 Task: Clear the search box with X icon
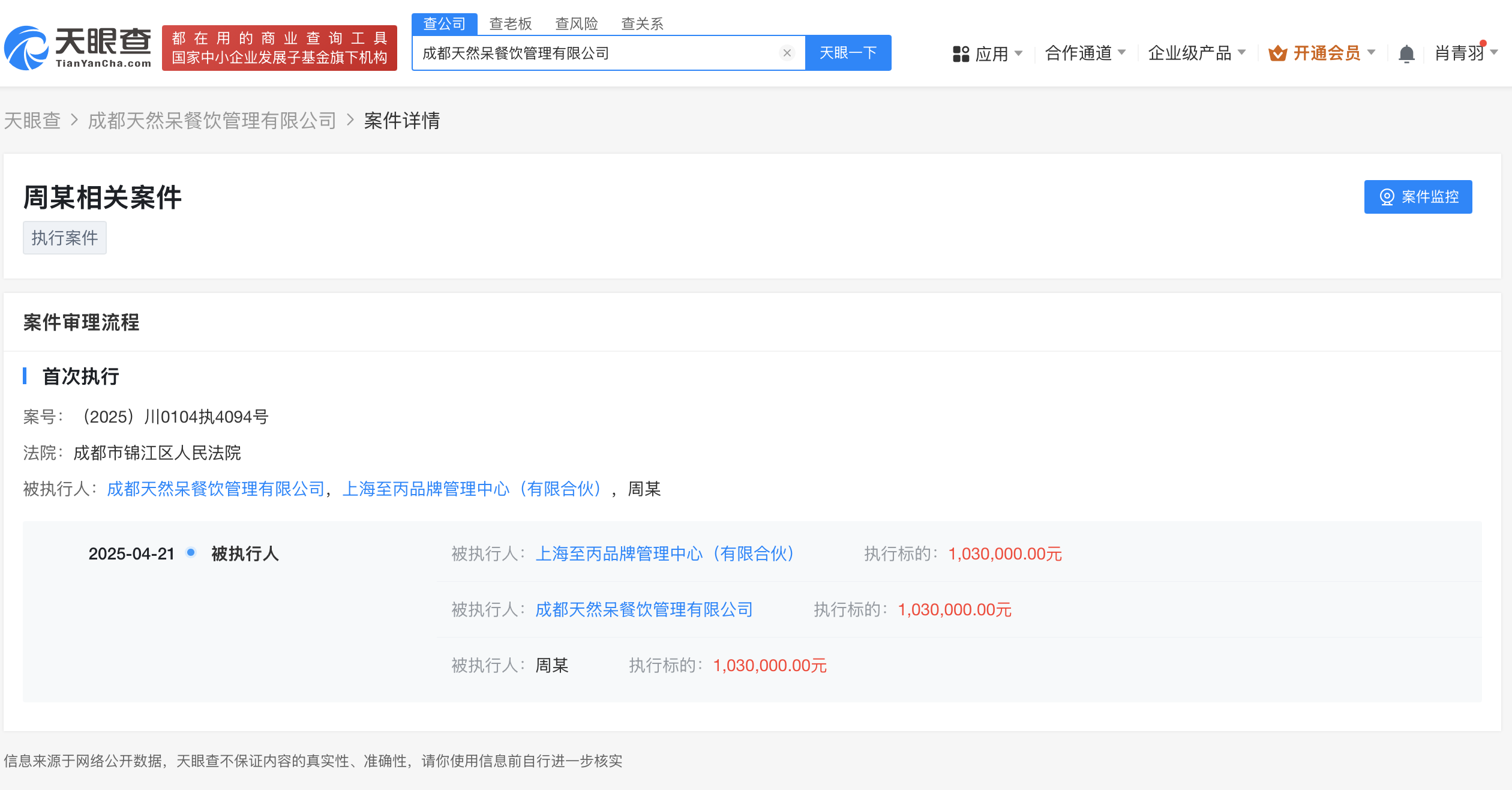(x=787, y=53)
